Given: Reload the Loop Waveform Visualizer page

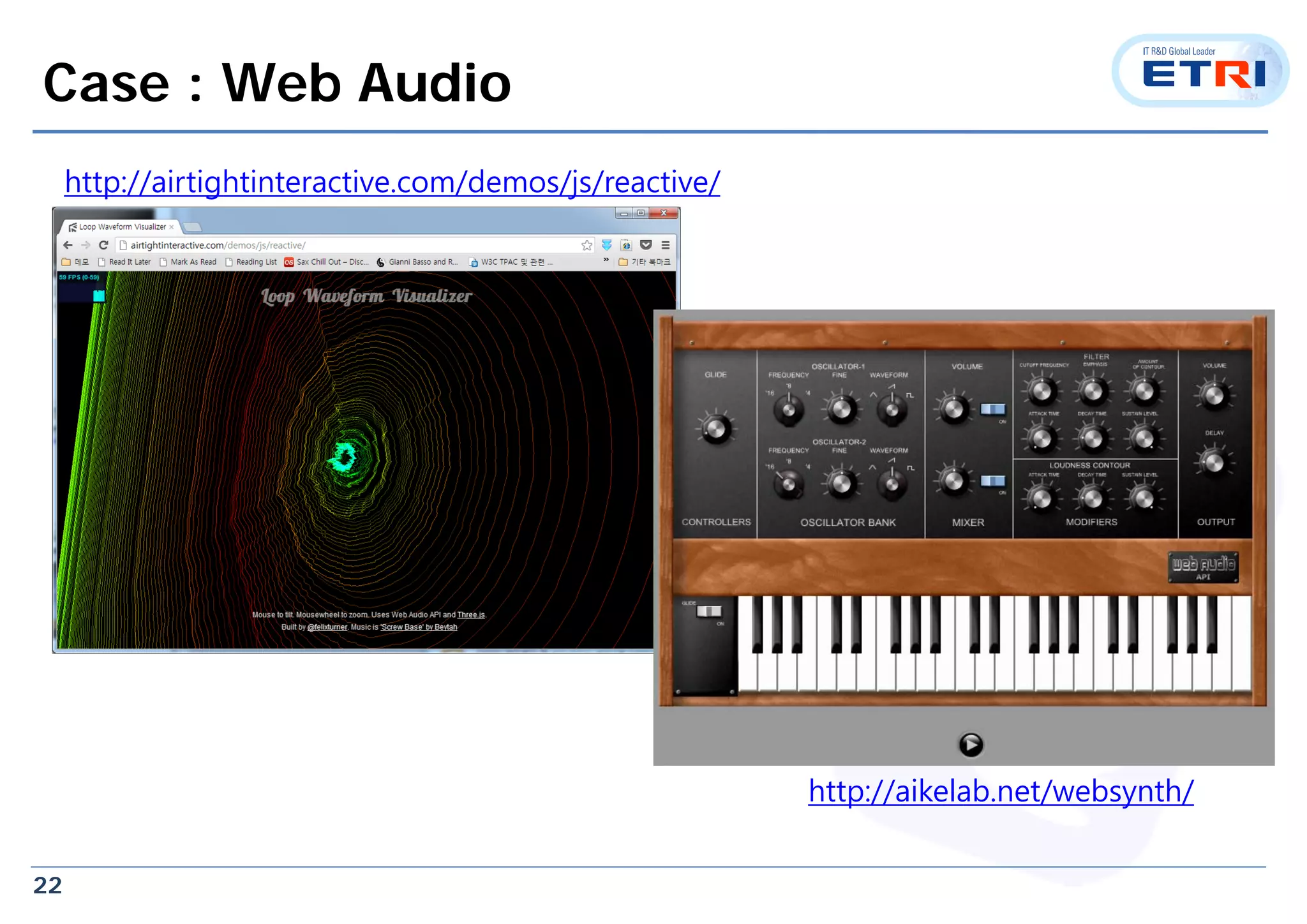Looking at the screenshot, I should [x=103, y=245].
